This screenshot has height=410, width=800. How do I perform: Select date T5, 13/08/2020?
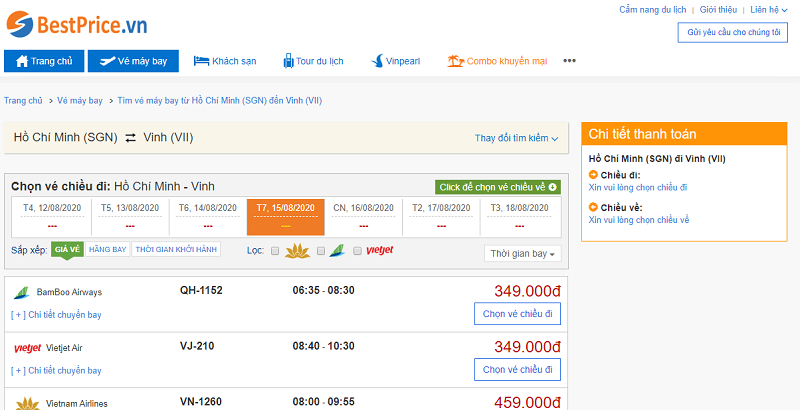(130, 217)
